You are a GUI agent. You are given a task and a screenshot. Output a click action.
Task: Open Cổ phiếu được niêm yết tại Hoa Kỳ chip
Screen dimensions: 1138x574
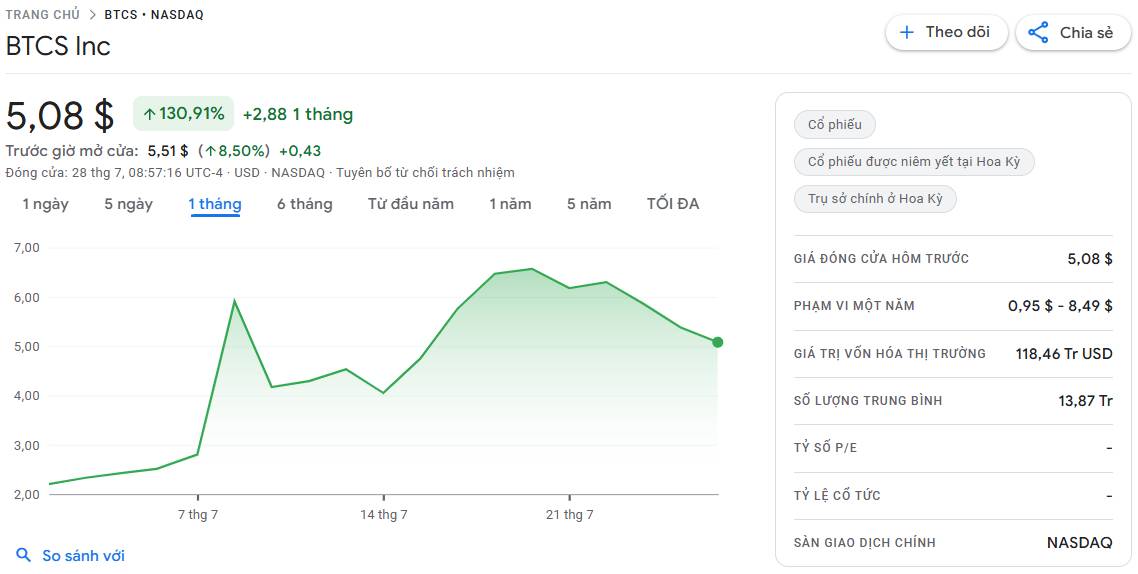(914, 162)
